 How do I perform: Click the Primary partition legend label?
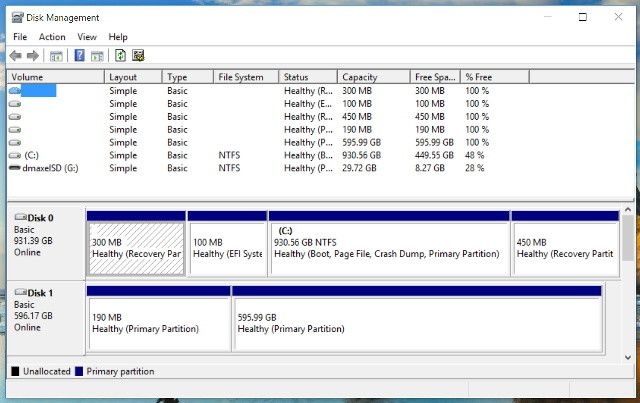[120, 371]
